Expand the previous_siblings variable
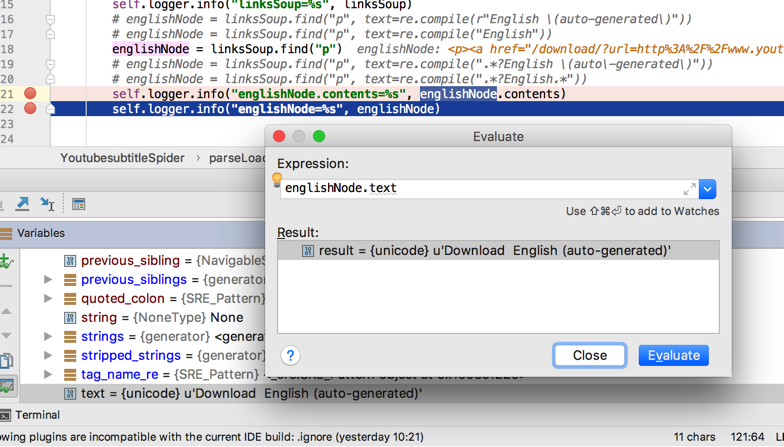Image resolution: width=784 pixels, height=447 pixels. (48, 280)
